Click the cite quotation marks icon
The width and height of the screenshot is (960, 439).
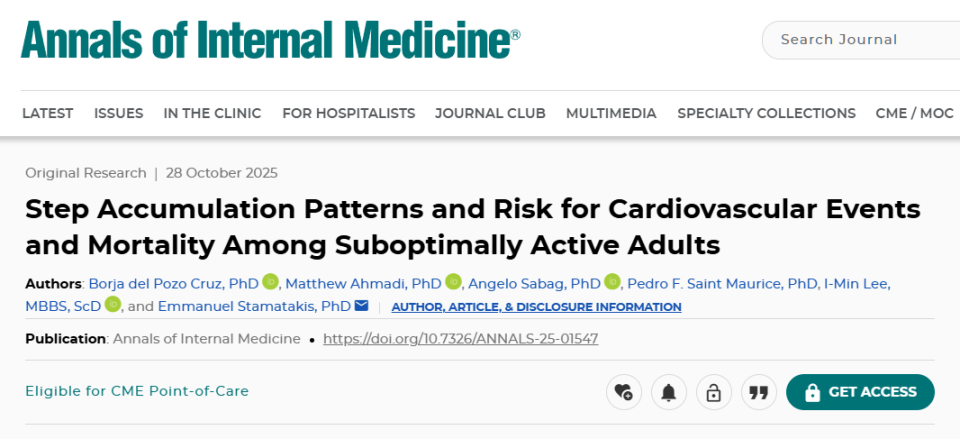pos(759,392)
